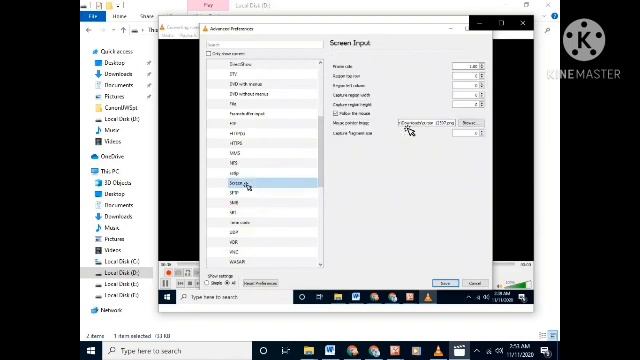Open the media player icon in outer taskbar

(416, 351)
